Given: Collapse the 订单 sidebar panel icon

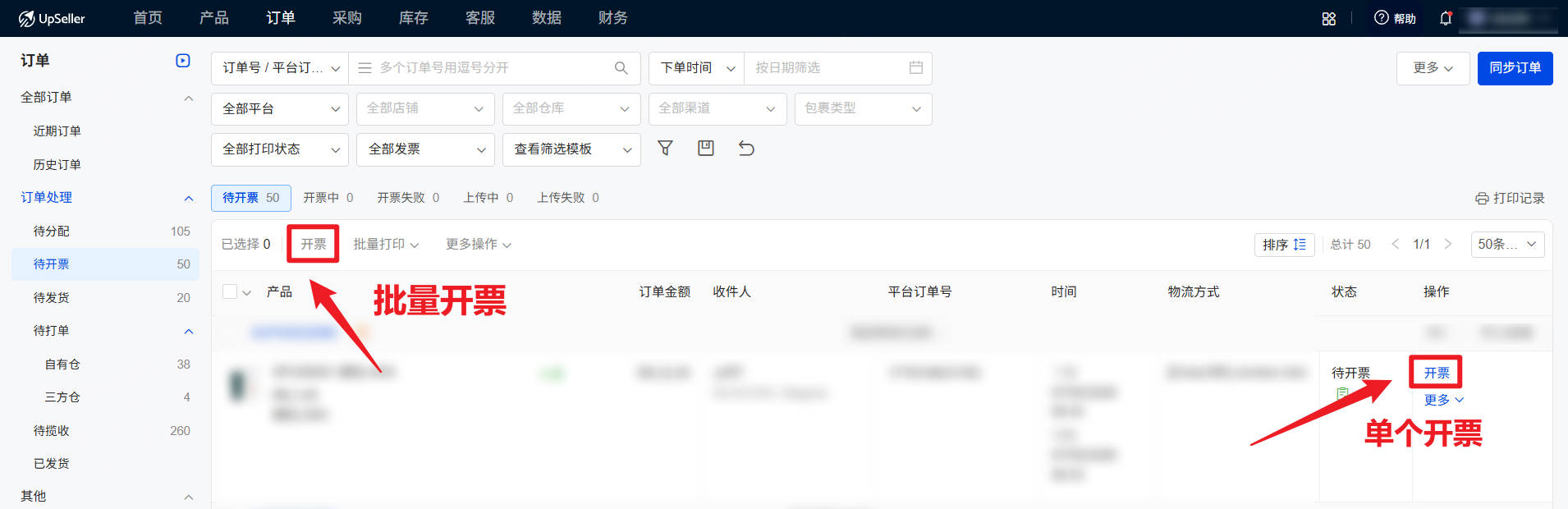Looking at the screenshot, I should (x=183, y=61).
